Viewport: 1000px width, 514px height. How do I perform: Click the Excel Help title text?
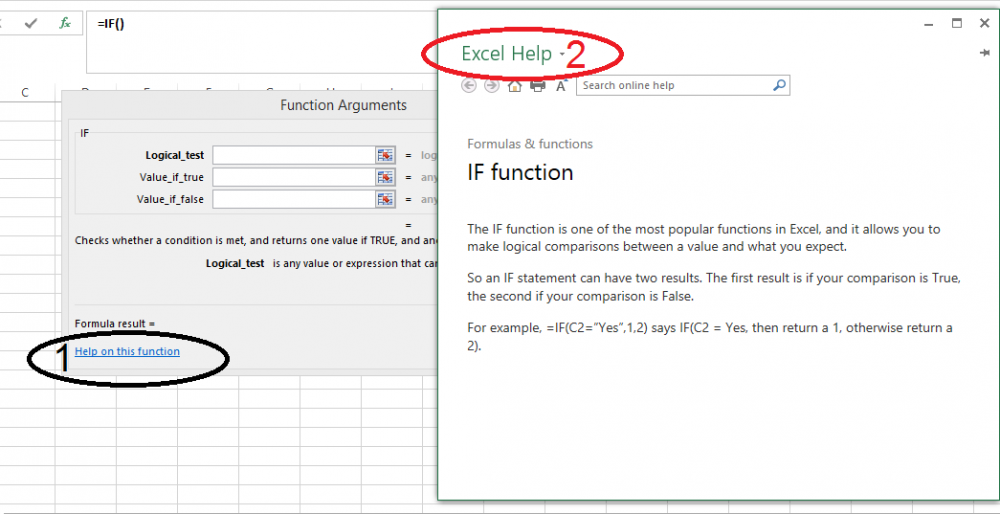(x=506, y=54)
